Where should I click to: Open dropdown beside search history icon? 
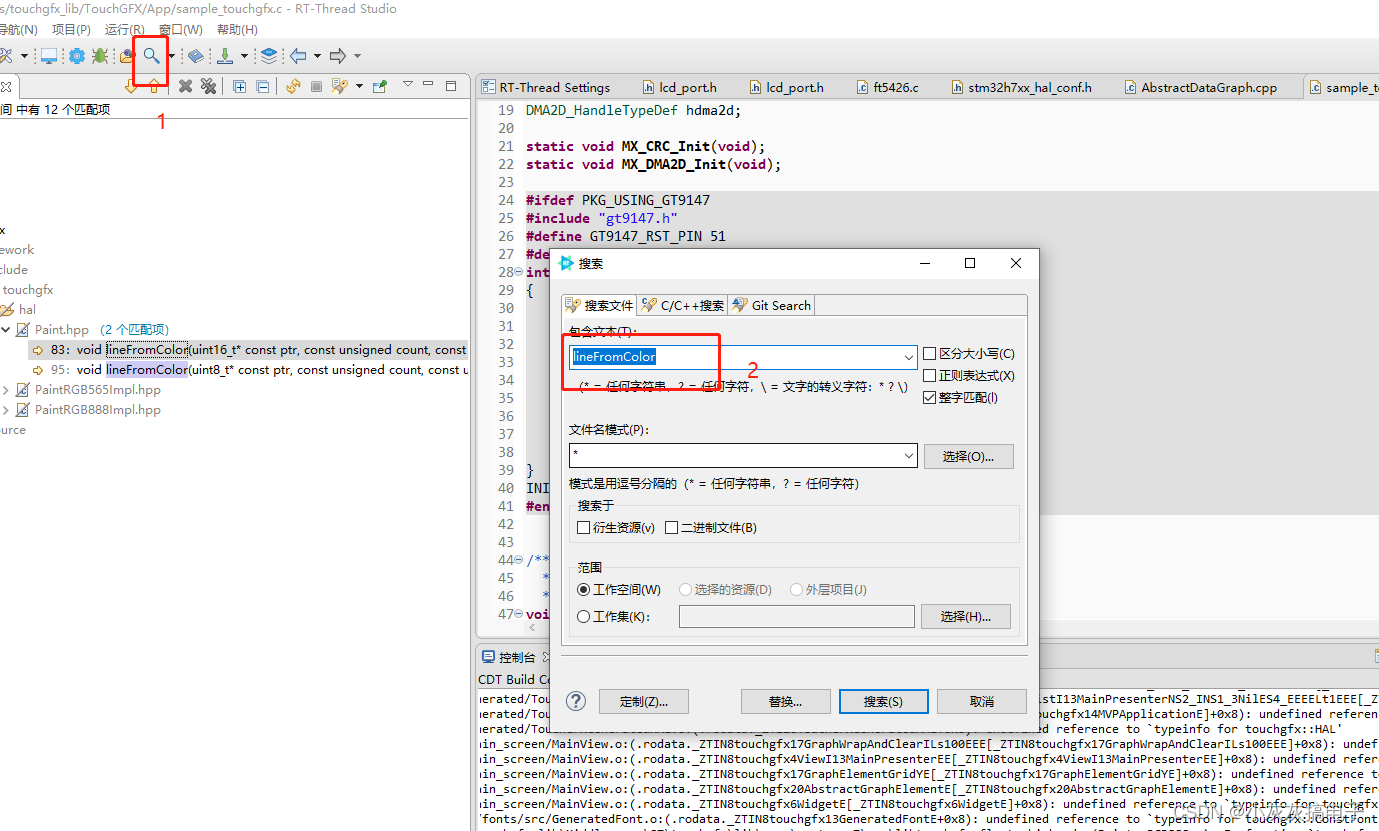click(359, 87)
